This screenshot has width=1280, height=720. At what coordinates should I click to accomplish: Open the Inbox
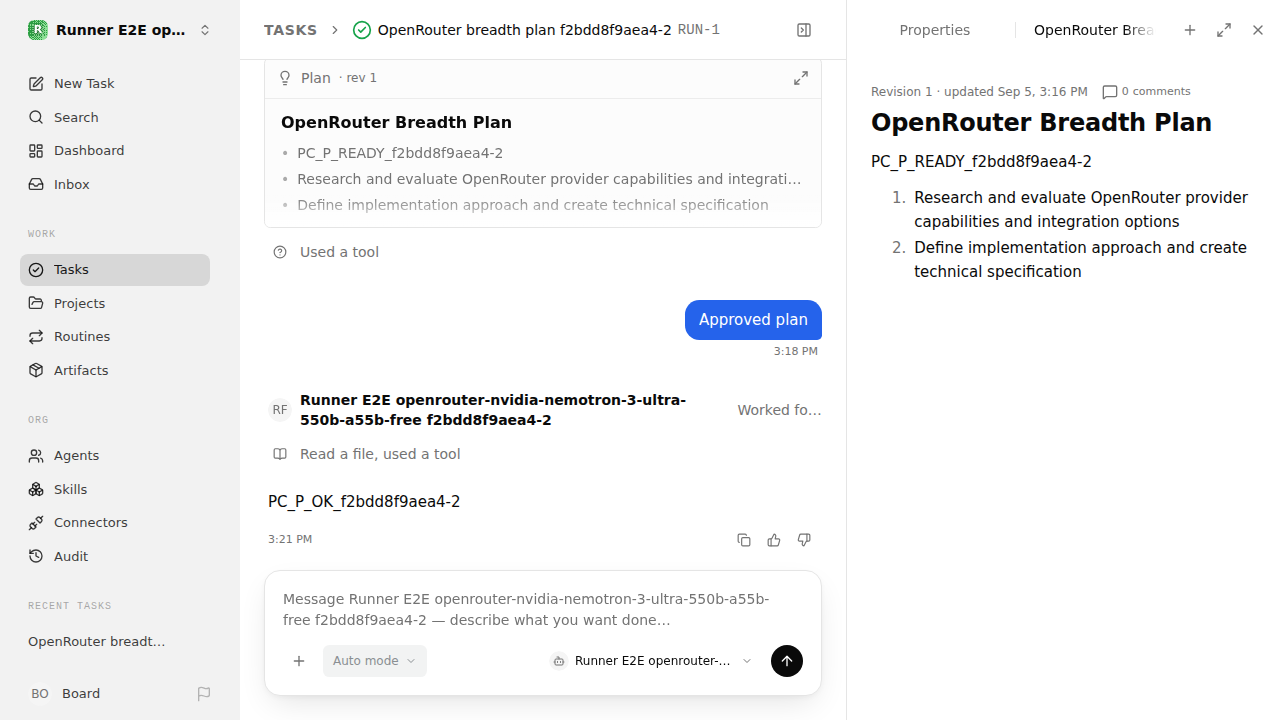pos(115,184)
